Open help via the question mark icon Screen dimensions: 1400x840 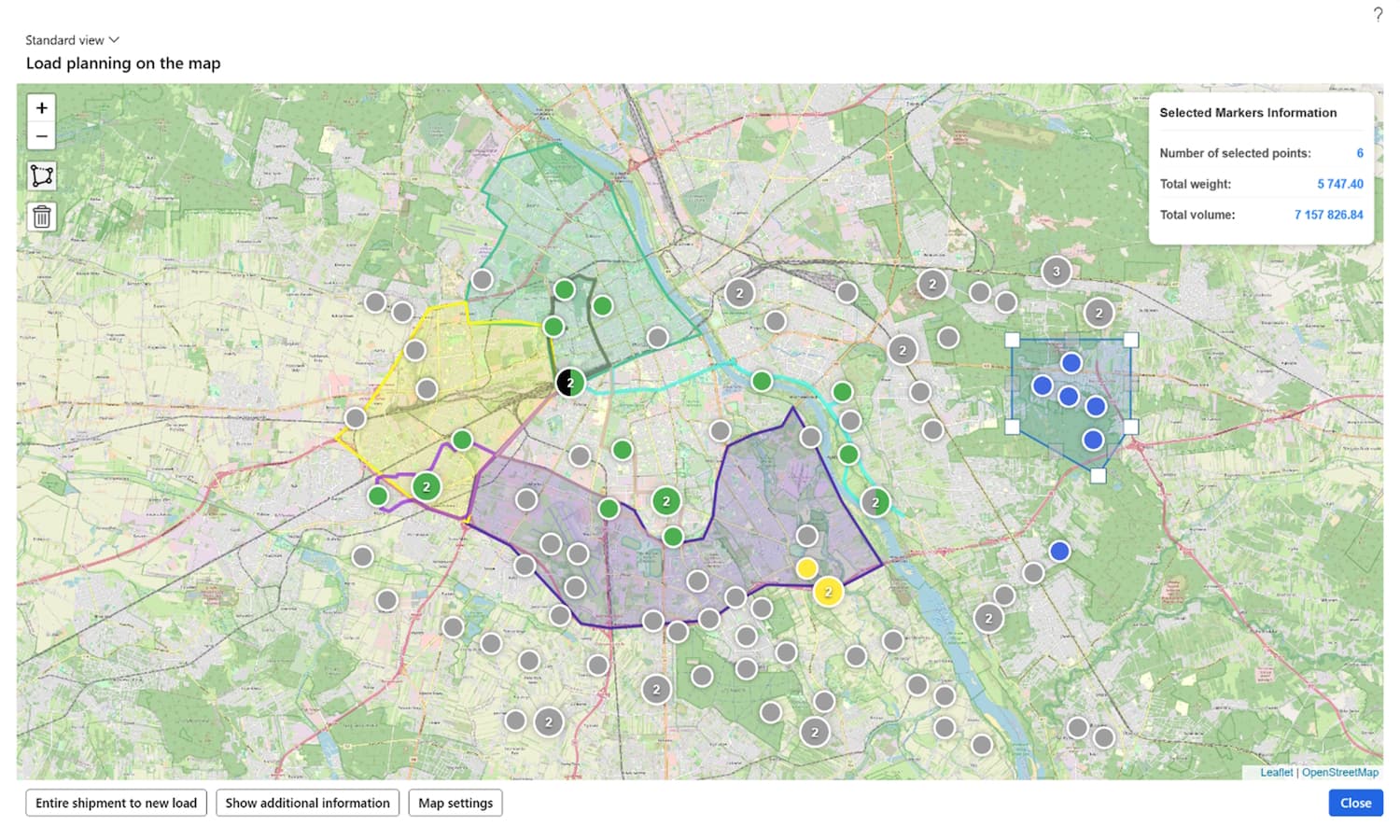click(x=1378, y=14)
